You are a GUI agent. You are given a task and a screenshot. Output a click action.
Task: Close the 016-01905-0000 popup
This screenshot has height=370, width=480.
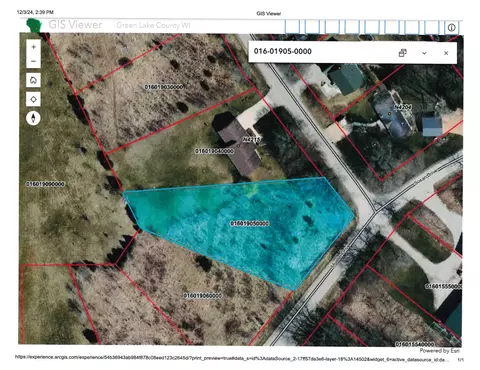(446, 53)
